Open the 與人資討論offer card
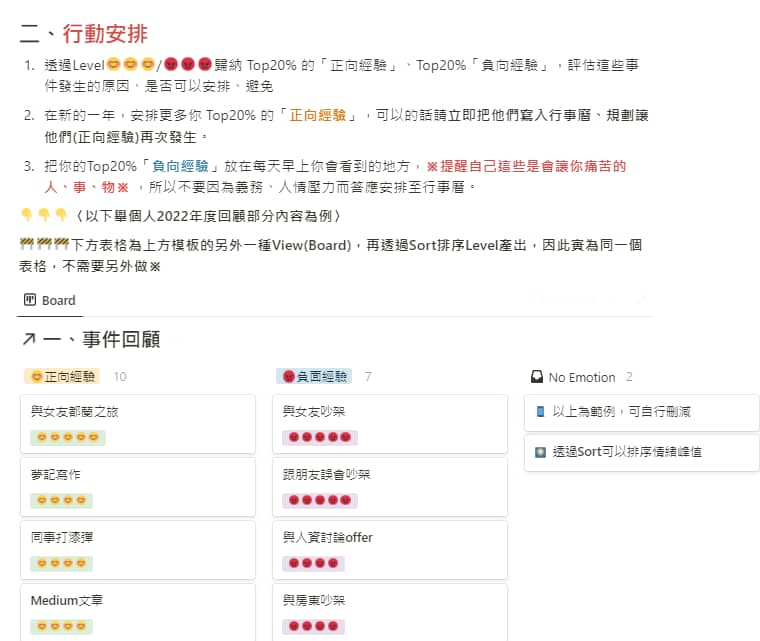Screen dimensions: 760x641 [x=389, y=549]
